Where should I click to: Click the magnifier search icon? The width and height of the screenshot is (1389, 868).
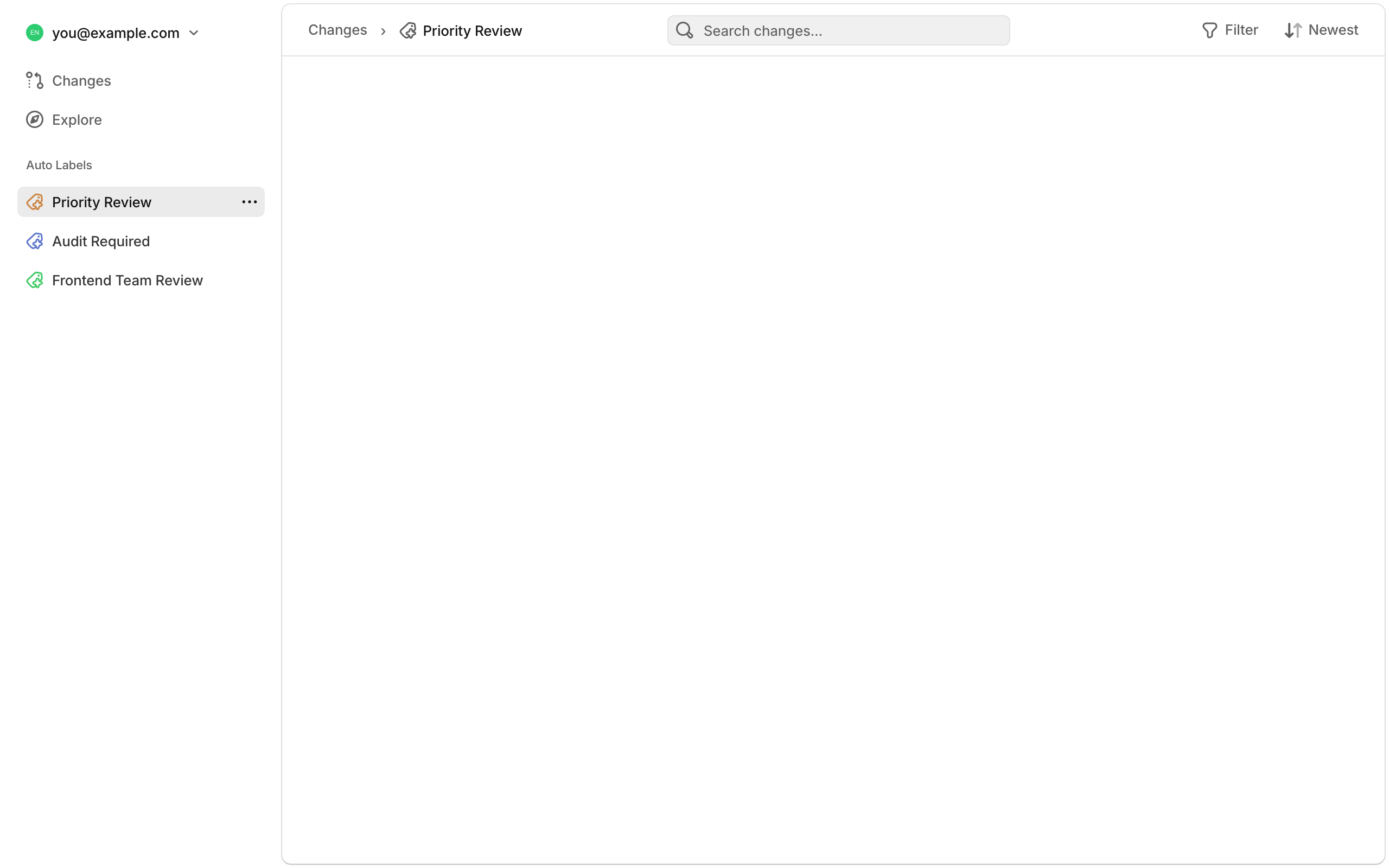point(684,30)
